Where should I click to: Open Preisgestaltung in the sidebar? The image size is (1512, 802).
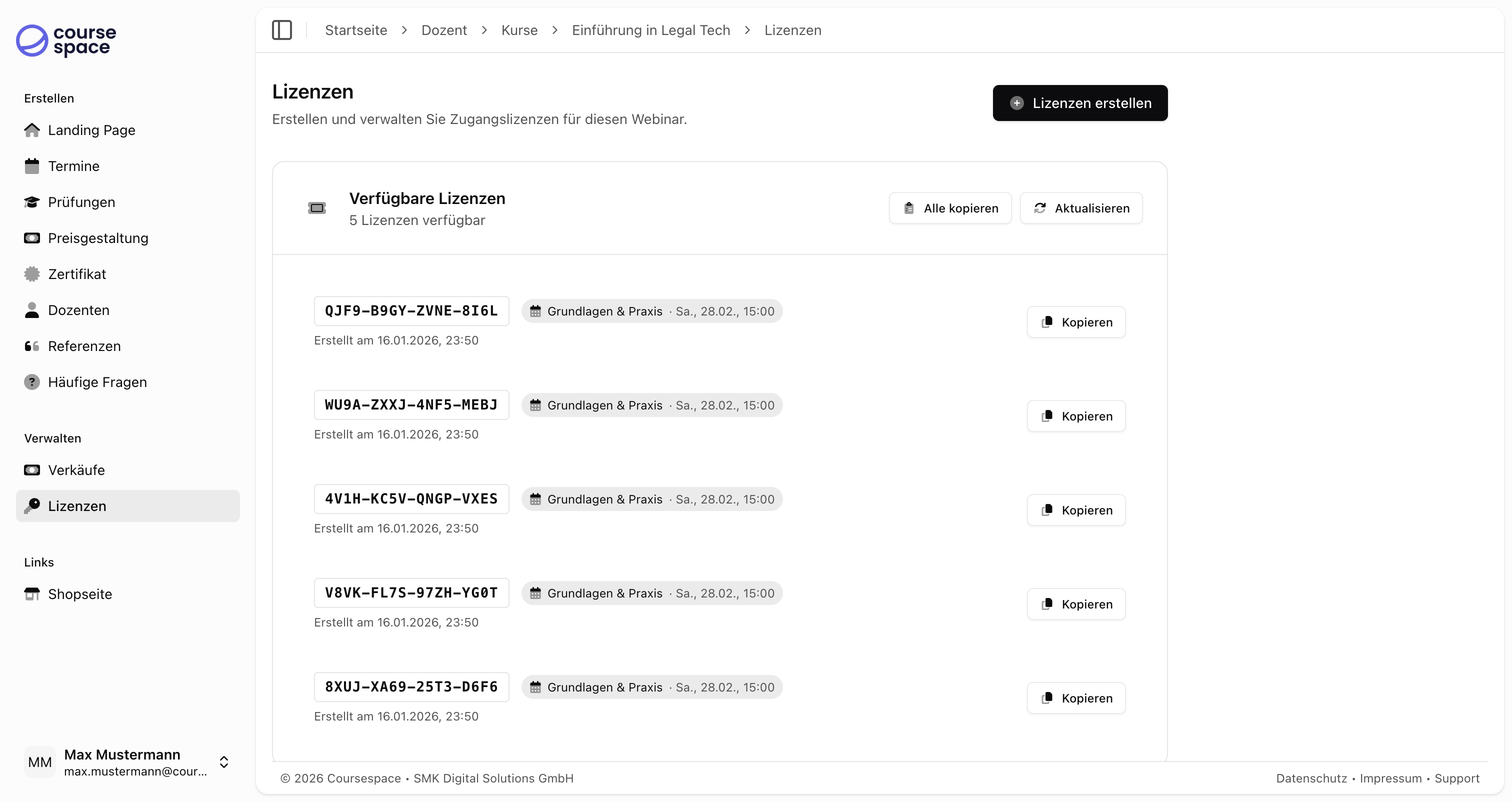(98, 238)
